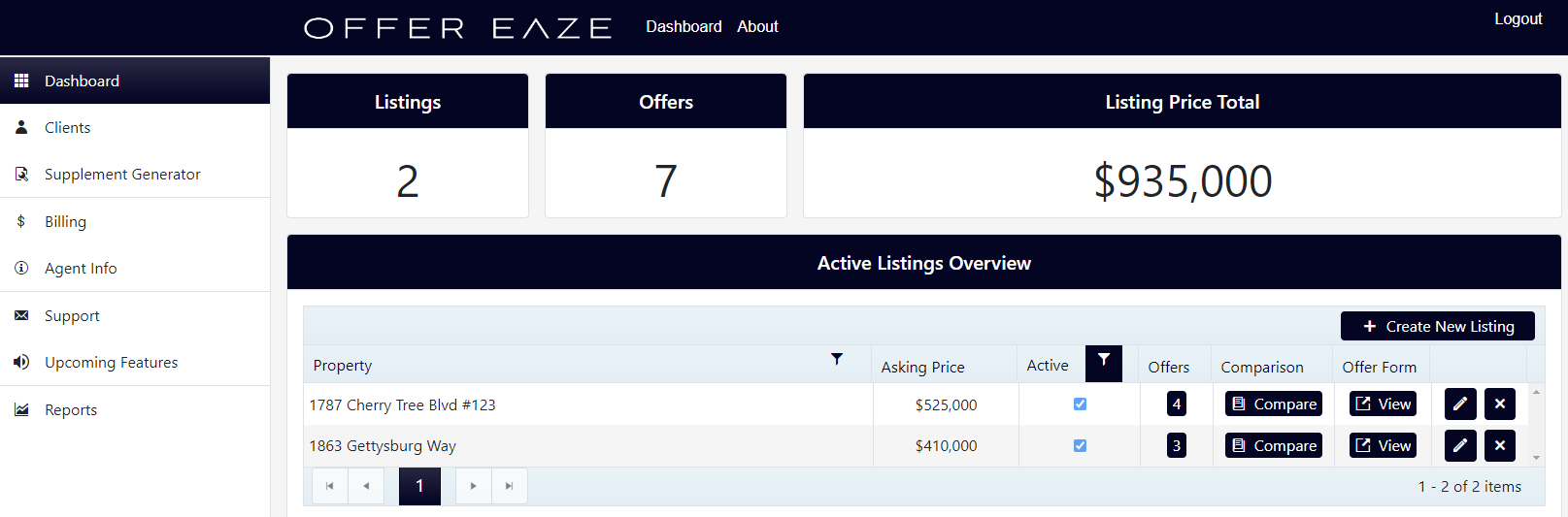This screenshot has width=1568, height=517.
Task: Open Supplement Generator in the sidebar
Action: (122, 175)
